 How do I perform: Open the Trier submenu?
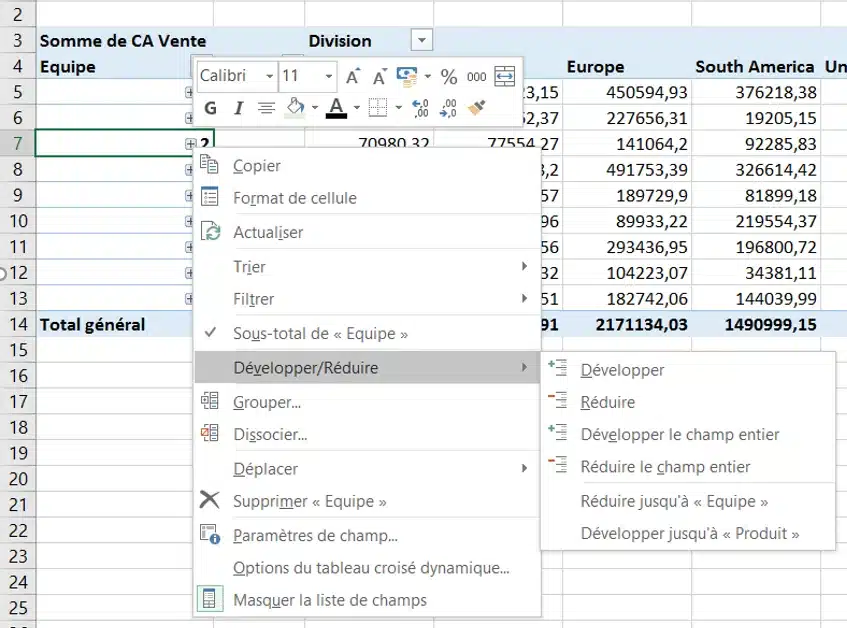coord(367,267)
